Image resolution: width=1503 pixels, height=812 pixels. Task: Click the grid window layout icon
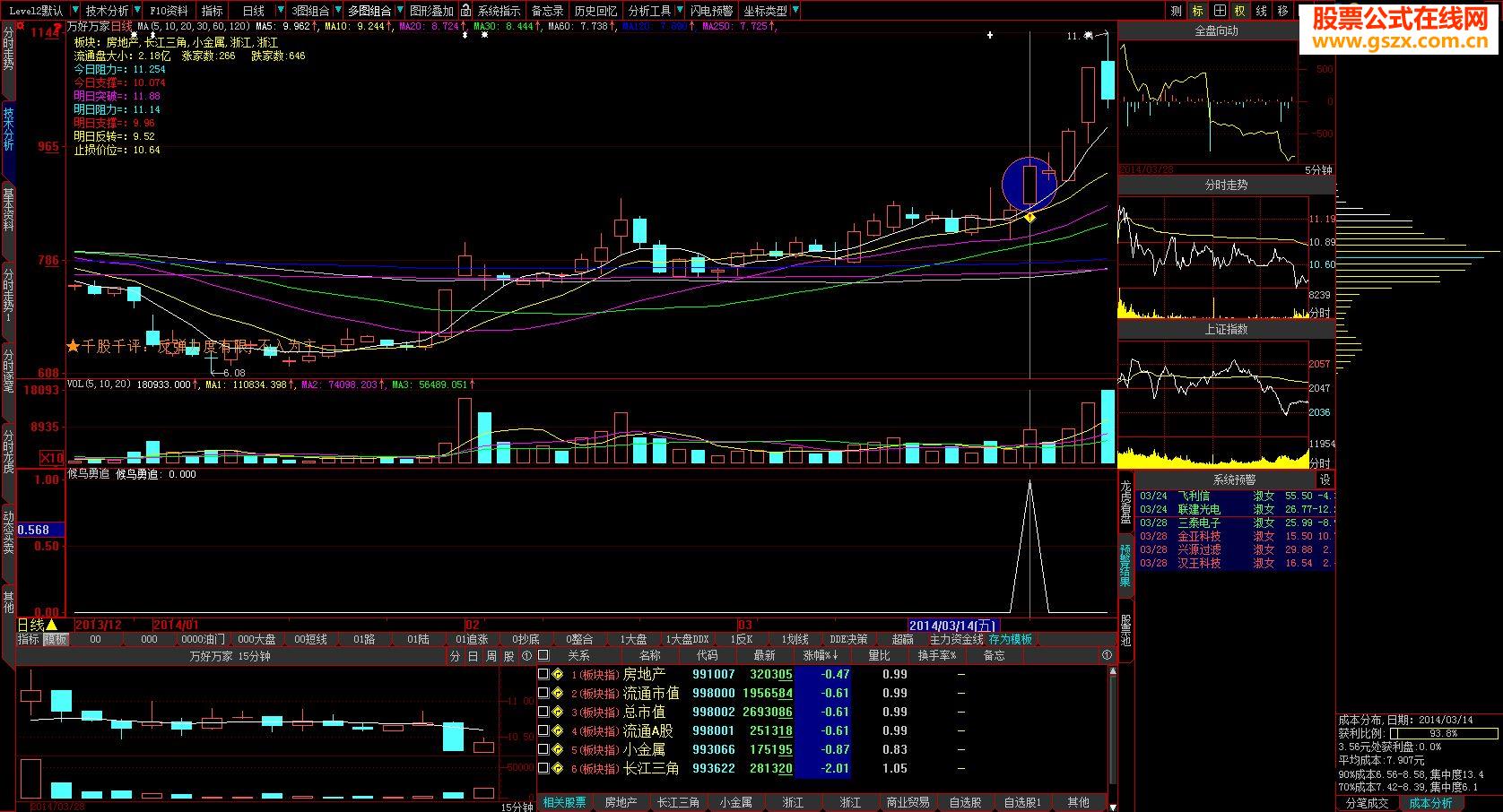1220,11
